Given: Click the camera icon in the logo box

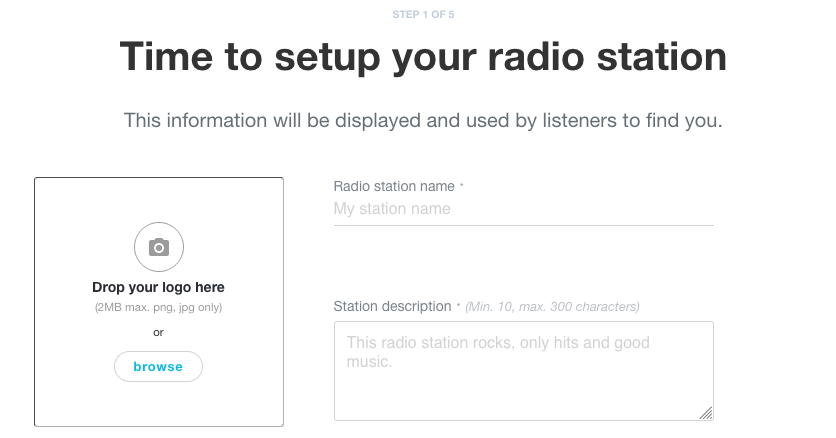Looking at the screenshot, I should (159, 247).
